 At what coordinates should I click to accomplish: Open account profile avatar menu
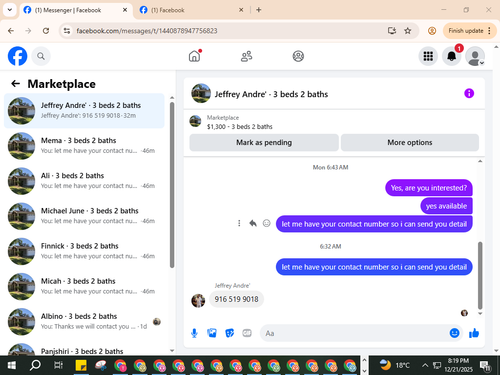(475, 56)
